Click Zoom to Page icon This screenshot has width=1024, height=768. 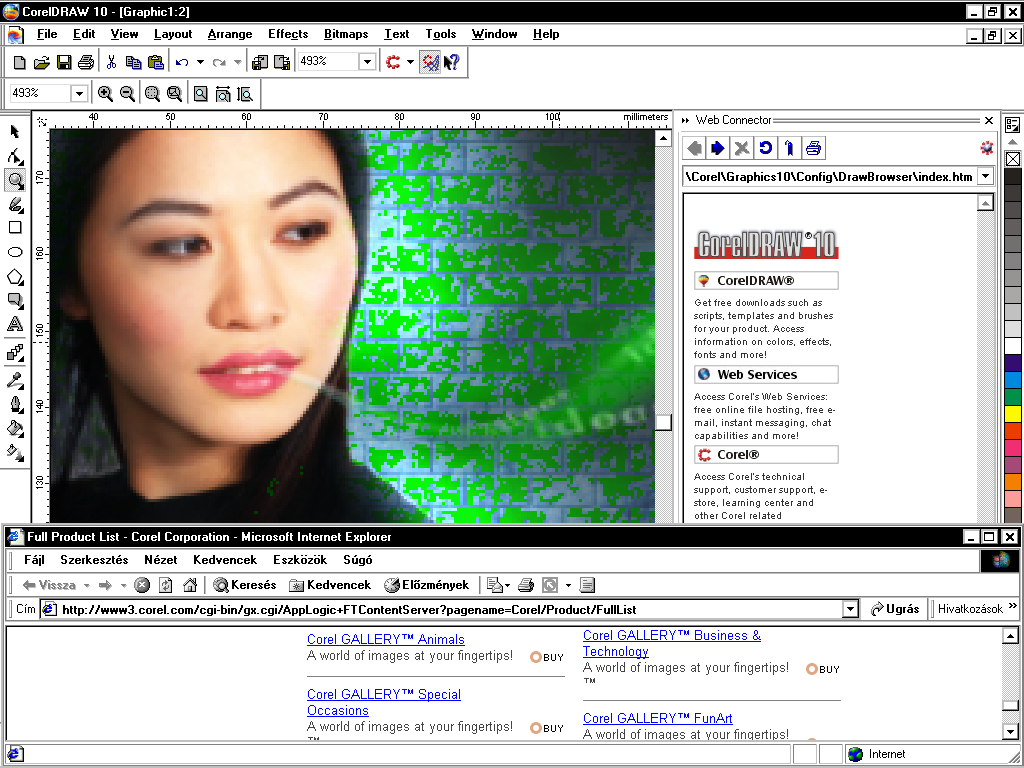pos(201,93)
